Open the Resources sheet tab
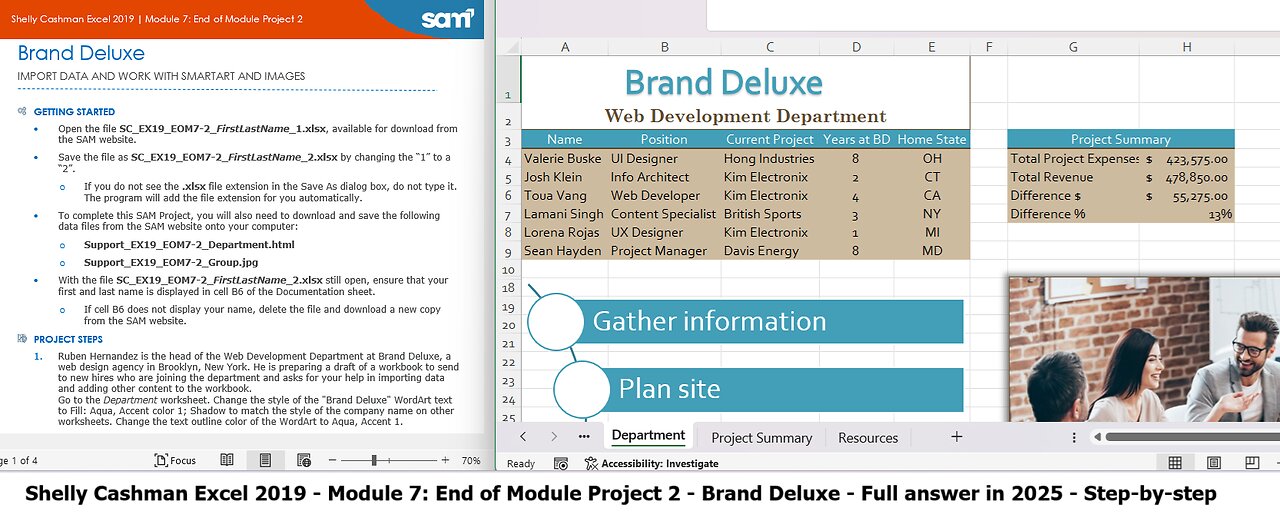 point(868,437)
